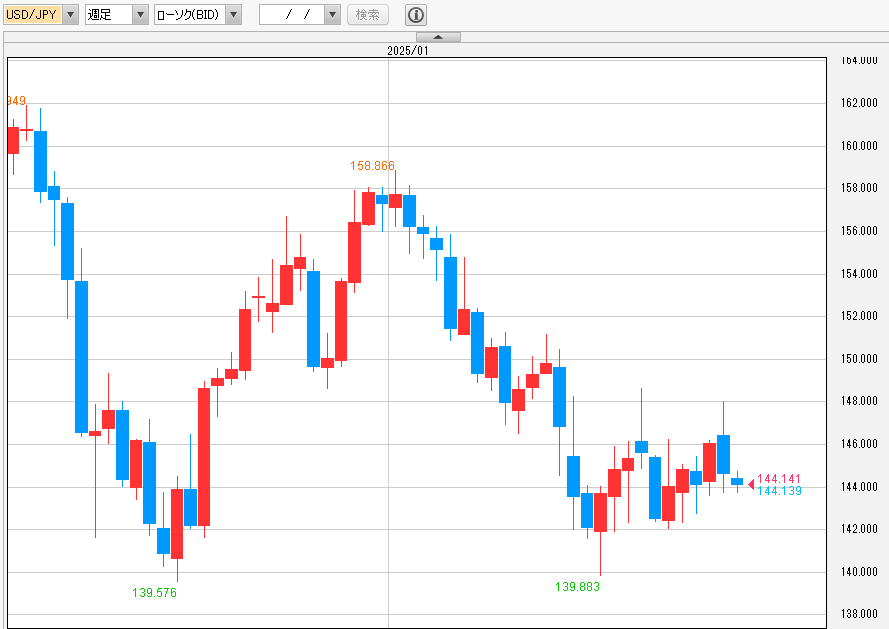
Task: Open the ローソク(BID) chart type dropdown arrow
Action: click(x=234, y=15)
